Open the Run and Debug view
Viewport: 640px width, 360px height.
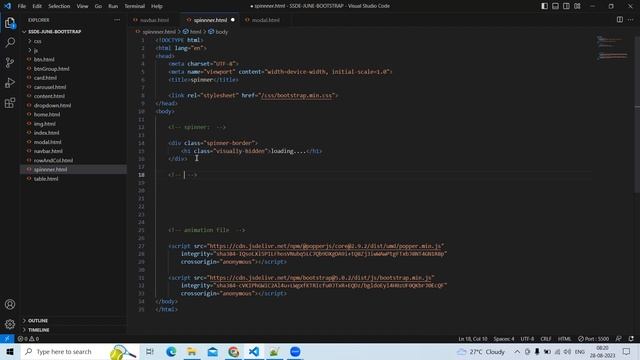[10, 82]
